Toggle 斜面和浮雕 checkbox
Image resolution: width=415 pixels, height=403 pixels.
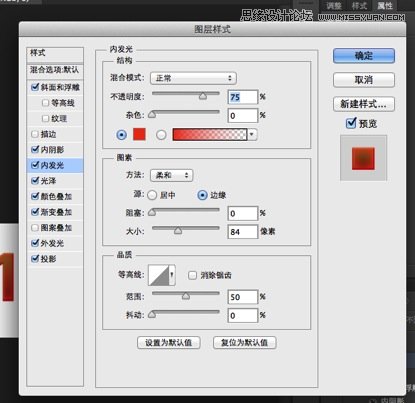[35, 87]
